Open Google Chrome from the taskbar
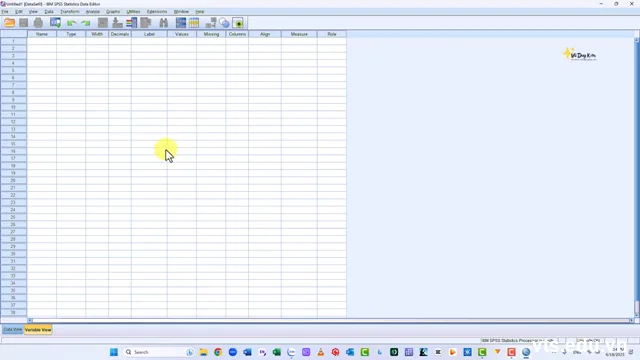 (218, 352)
